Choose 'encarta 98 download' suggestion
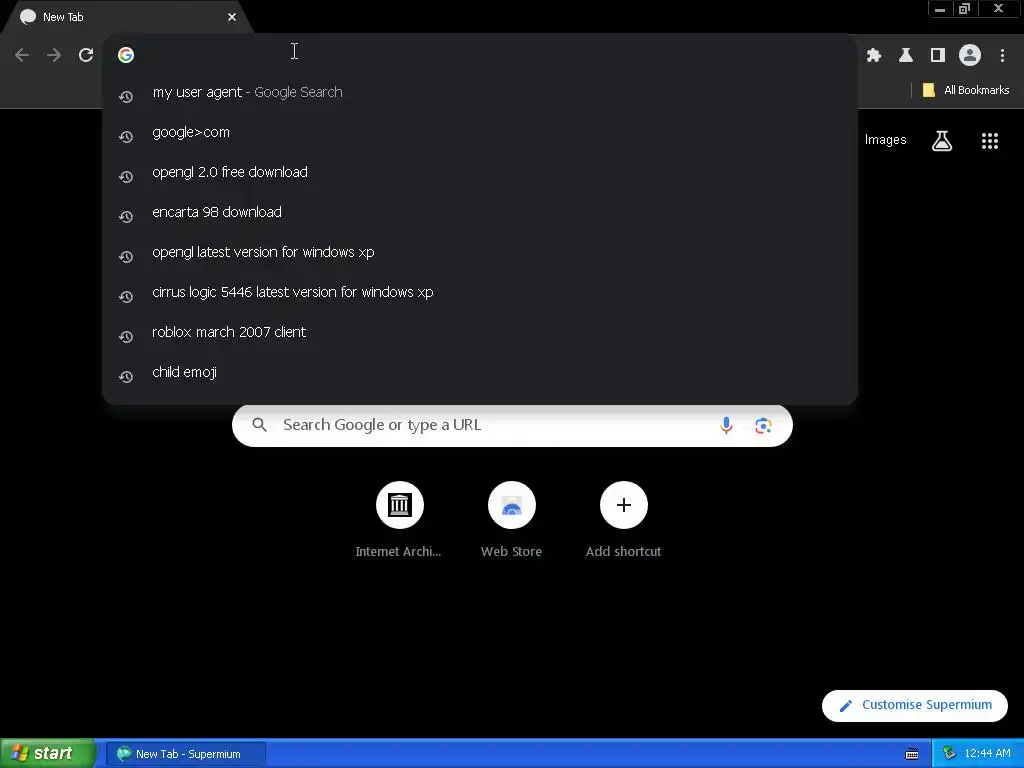The height and width of the screenshot is (768, 1024). pyautogui.click(x=480, y=212)
